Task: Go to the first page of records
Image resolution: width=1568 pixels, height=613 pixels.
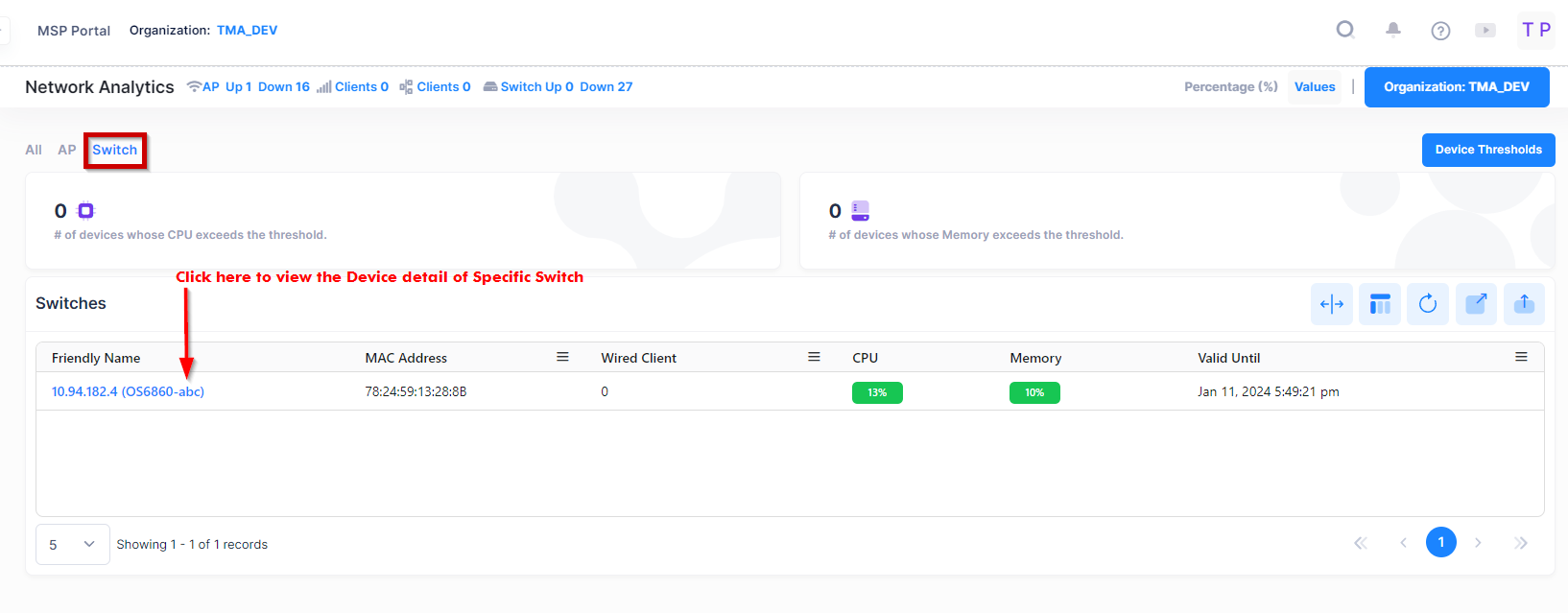Action: click(x=1360, y=543)
